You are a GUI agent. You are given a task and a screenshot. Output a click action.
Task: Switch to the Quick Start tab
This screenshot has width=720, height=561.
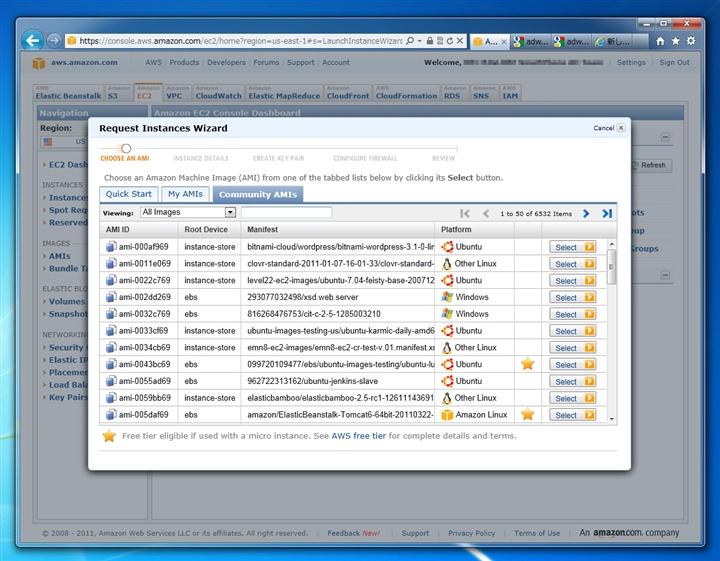point(129,194)
